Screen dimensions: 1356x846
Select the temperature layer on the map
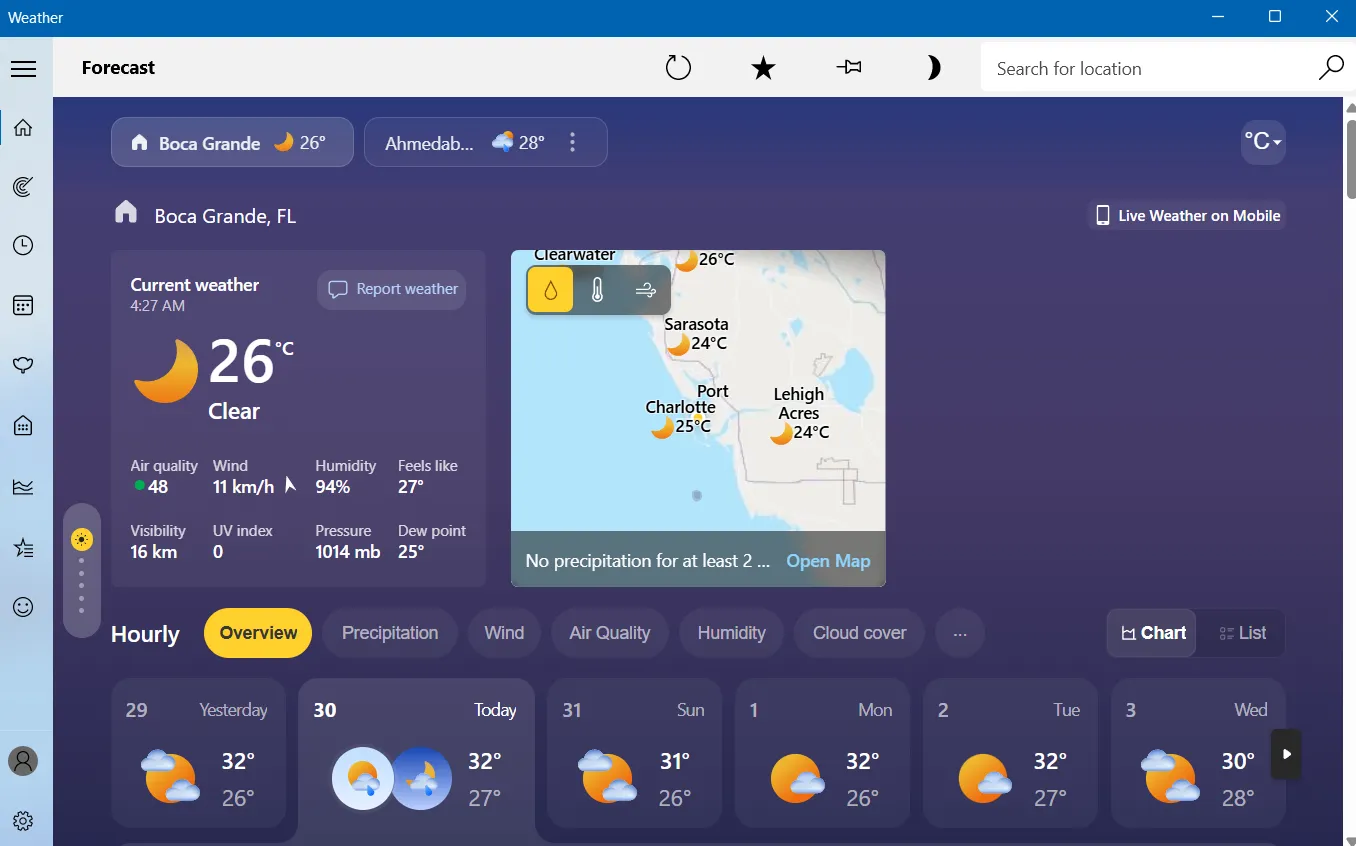click(597, 290)
